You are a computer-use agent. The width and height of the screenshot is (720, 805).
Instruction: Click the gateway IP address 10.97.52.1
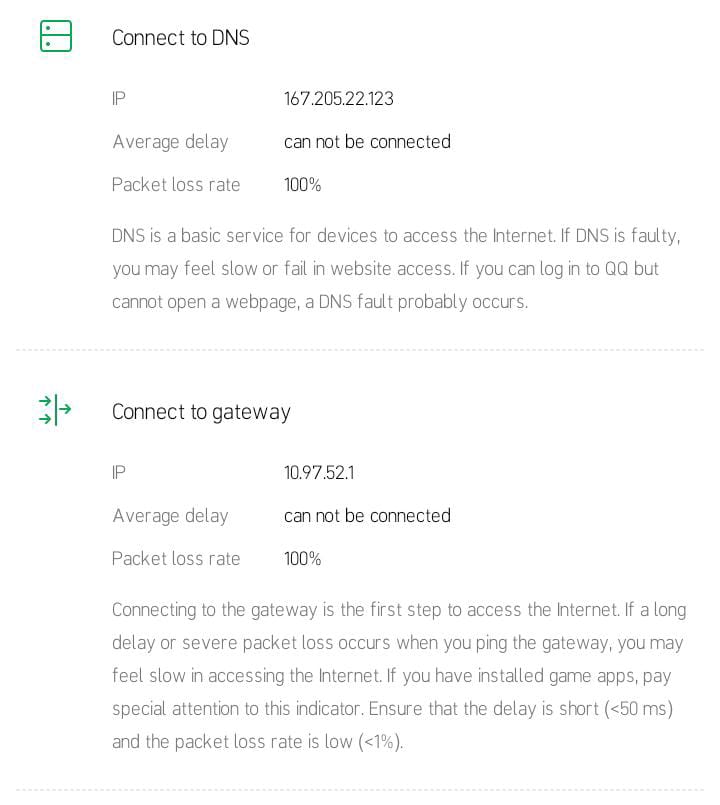pyautogui.click(x=318, y=473)
